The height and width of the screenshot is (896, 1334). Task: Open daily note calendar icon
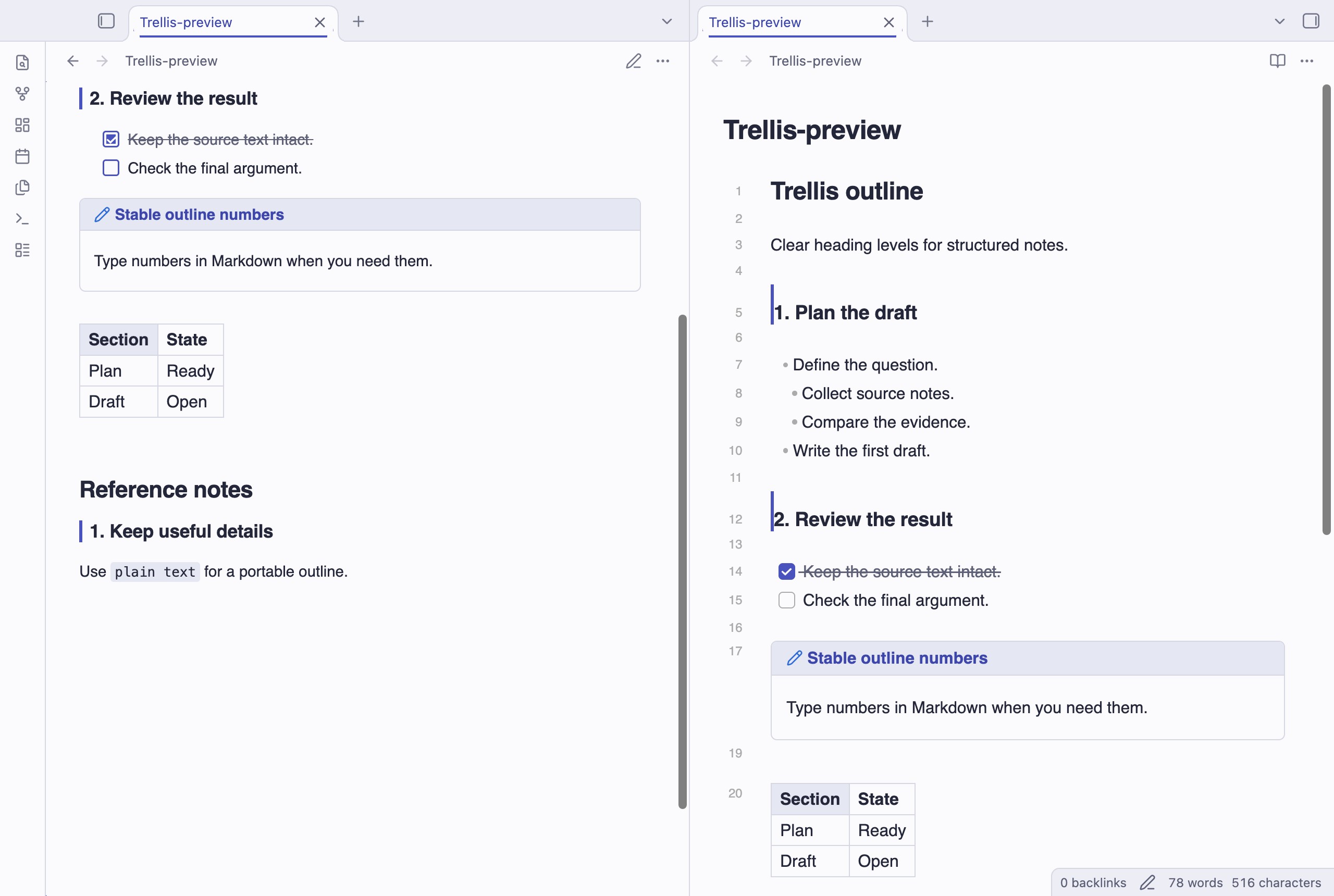(22, 156)
